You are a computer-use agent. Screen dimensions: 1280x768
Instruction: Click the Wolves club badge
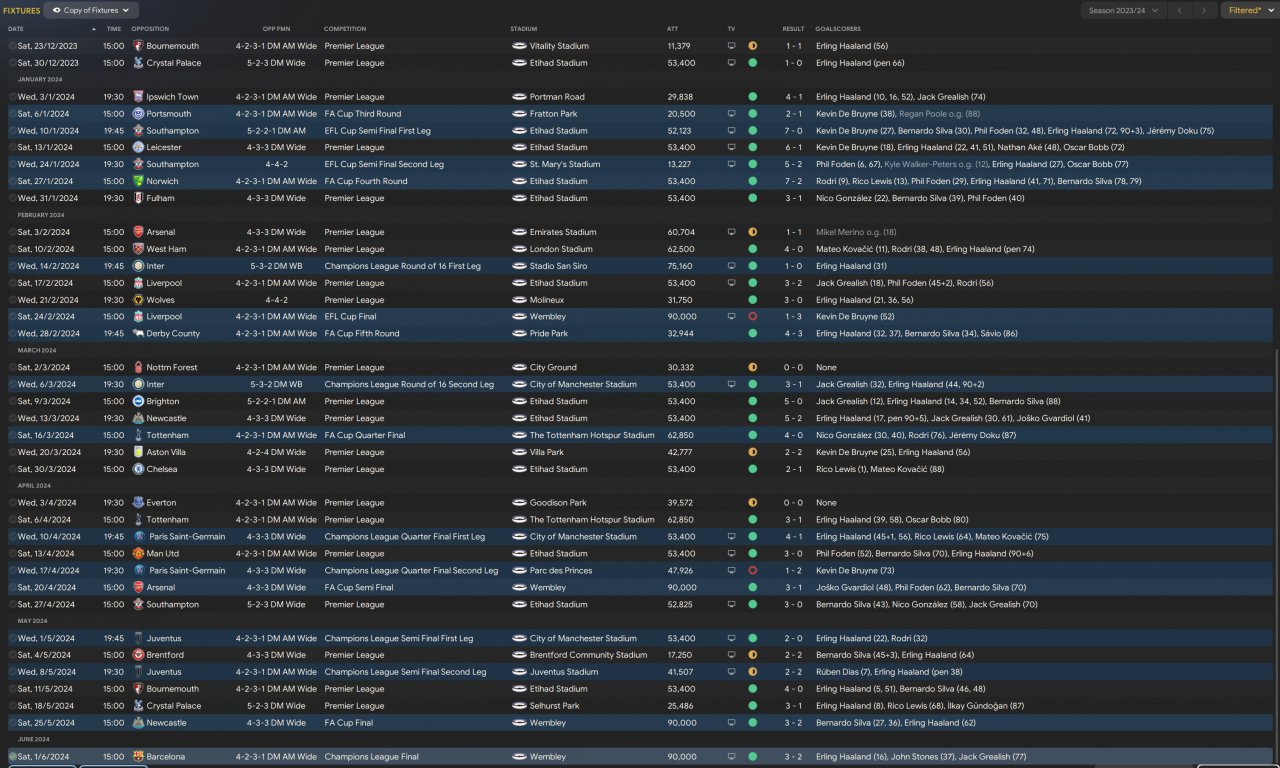click(x=138, y=300)
